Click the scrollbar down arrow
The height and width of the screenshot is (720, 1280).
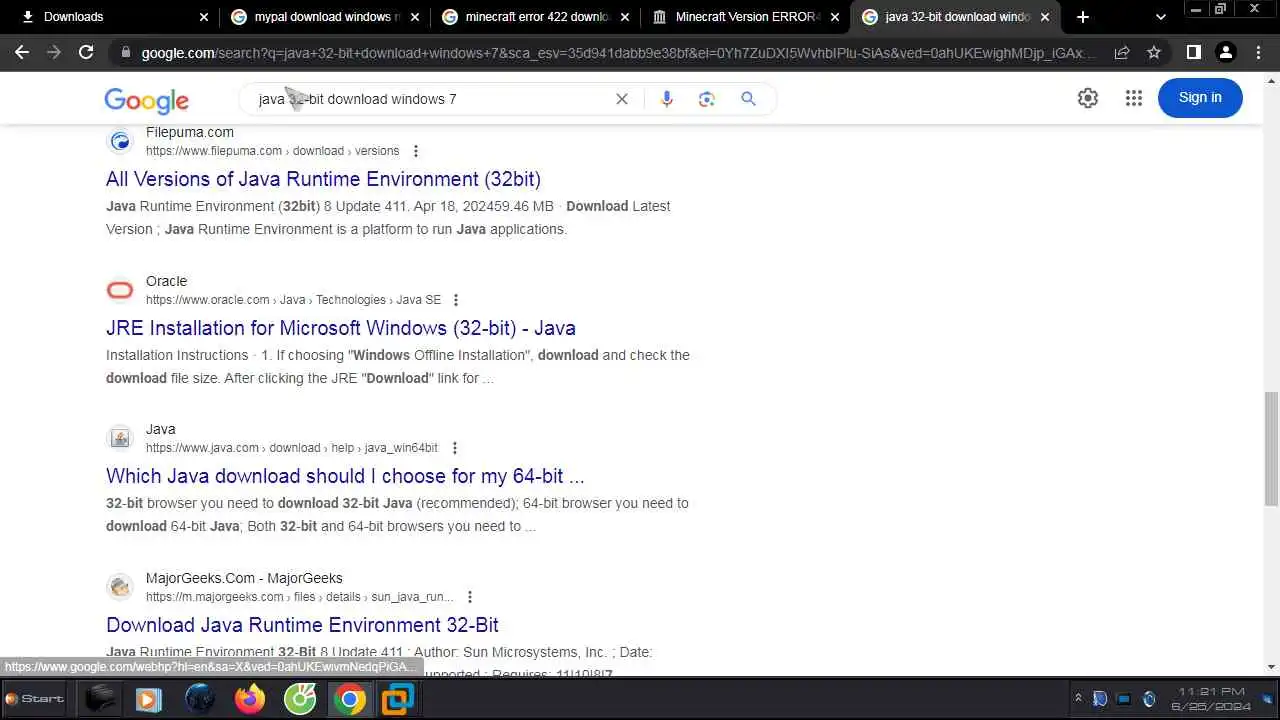(x=1271, y=667)
